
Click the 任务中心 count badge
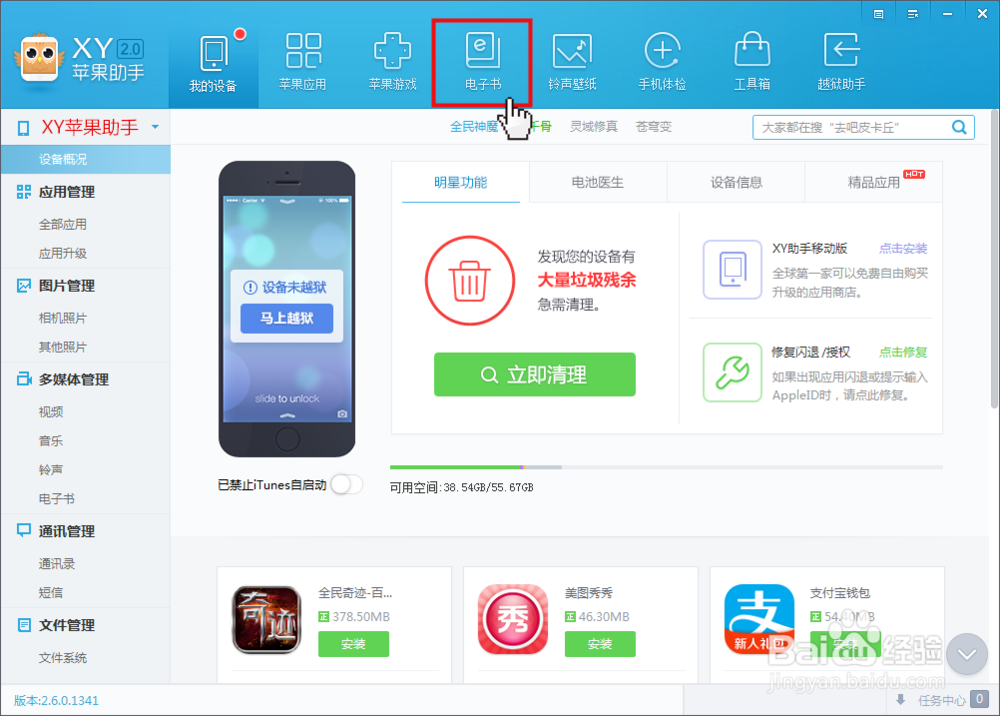(x=980, y=699)
